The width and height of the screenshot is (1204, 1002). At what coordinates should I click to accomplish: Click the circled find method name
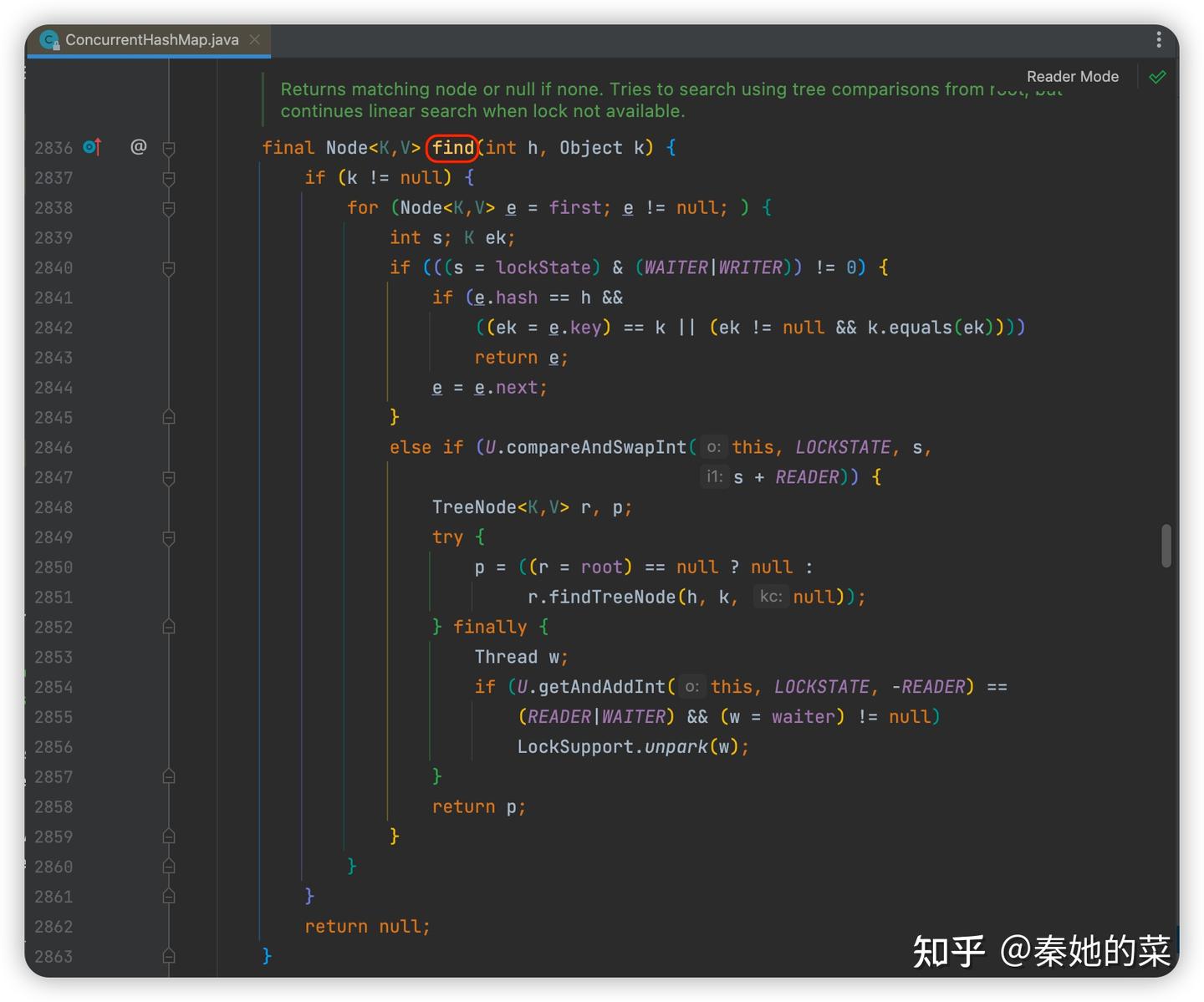(x=452, y=147)
